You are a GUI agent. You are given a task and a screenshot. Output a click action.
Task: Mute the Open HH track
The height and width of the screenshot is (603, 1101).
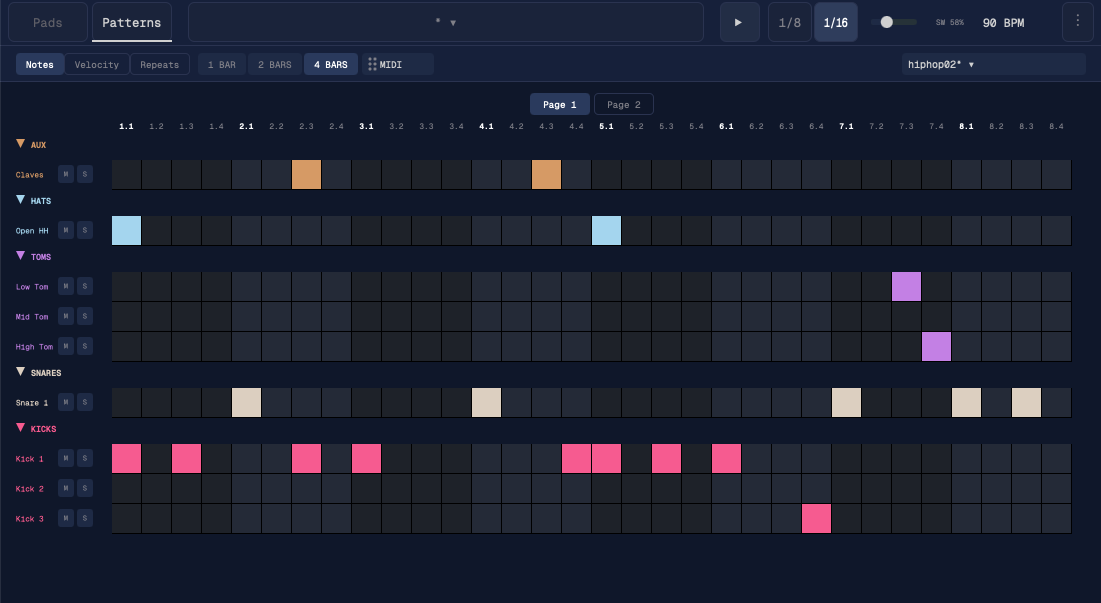point(66,230)
